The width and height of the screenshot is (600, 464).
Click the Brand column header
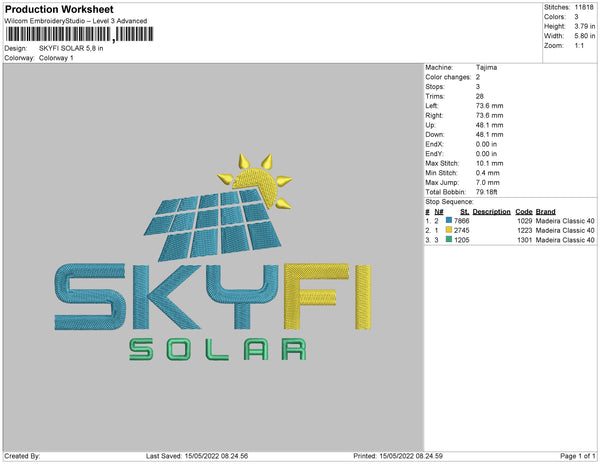point(545,211)
